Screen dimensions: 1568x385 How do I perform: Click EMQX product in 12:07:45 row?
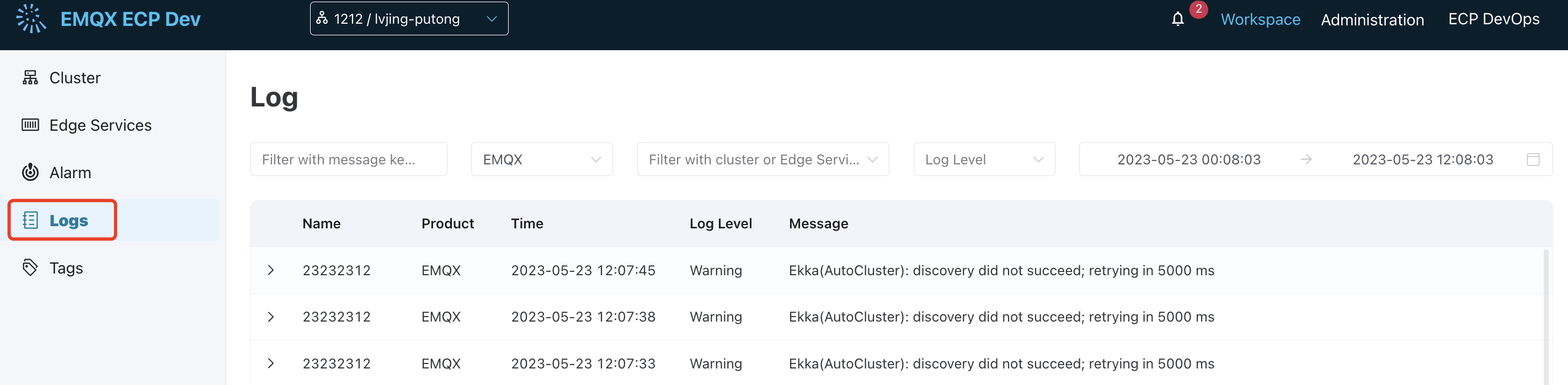(441, 270)
